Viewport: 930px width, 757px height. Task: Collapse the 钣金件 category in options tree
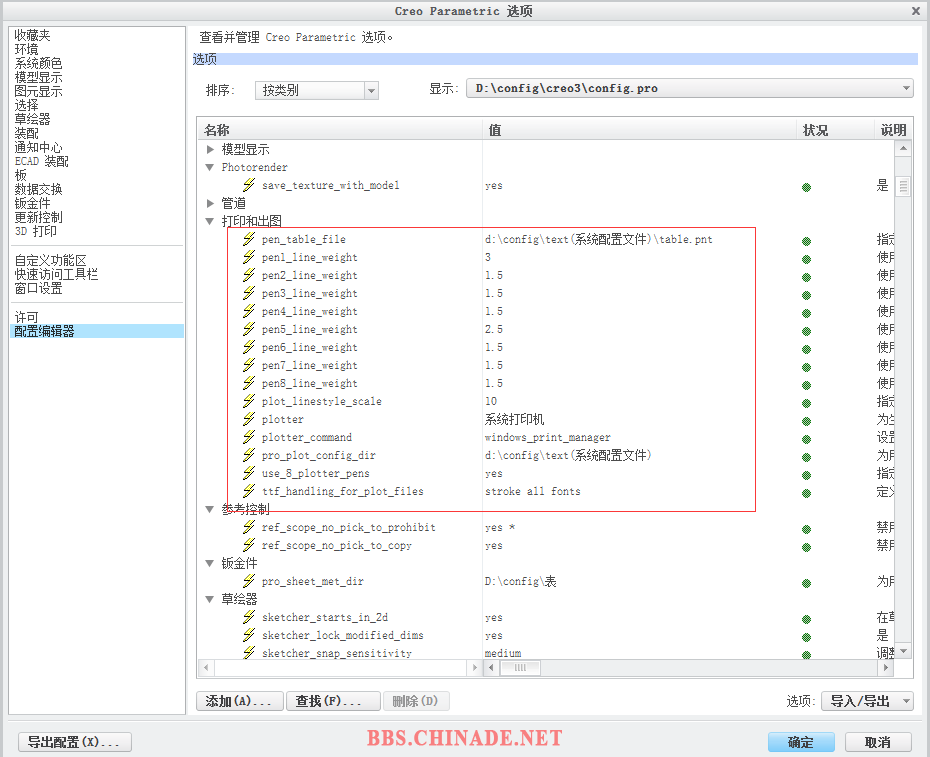[x=210, y=563]
